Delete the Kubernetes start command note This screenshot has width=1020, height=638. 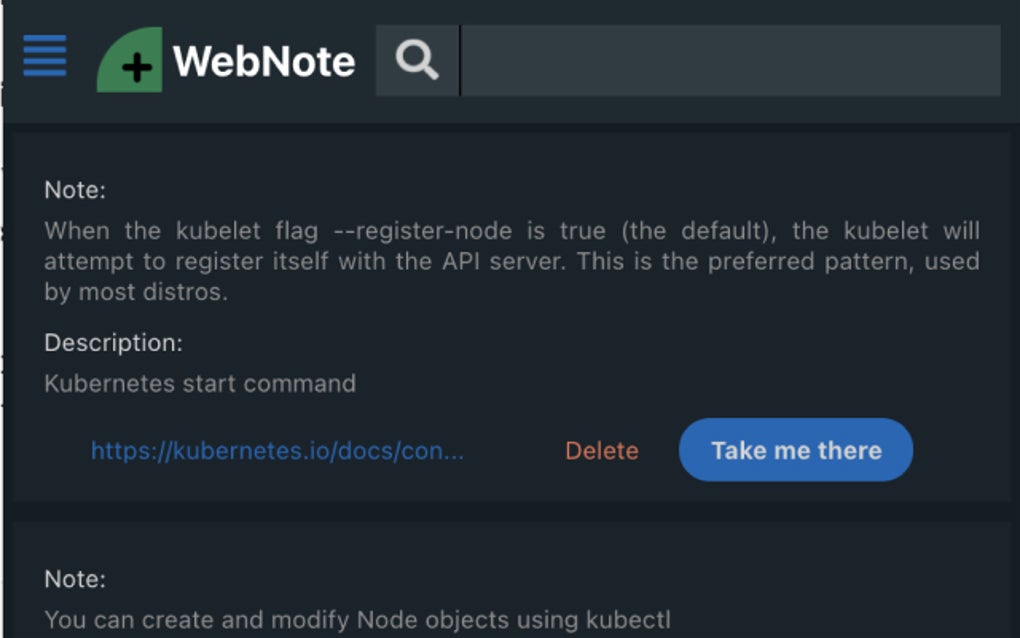602,450
